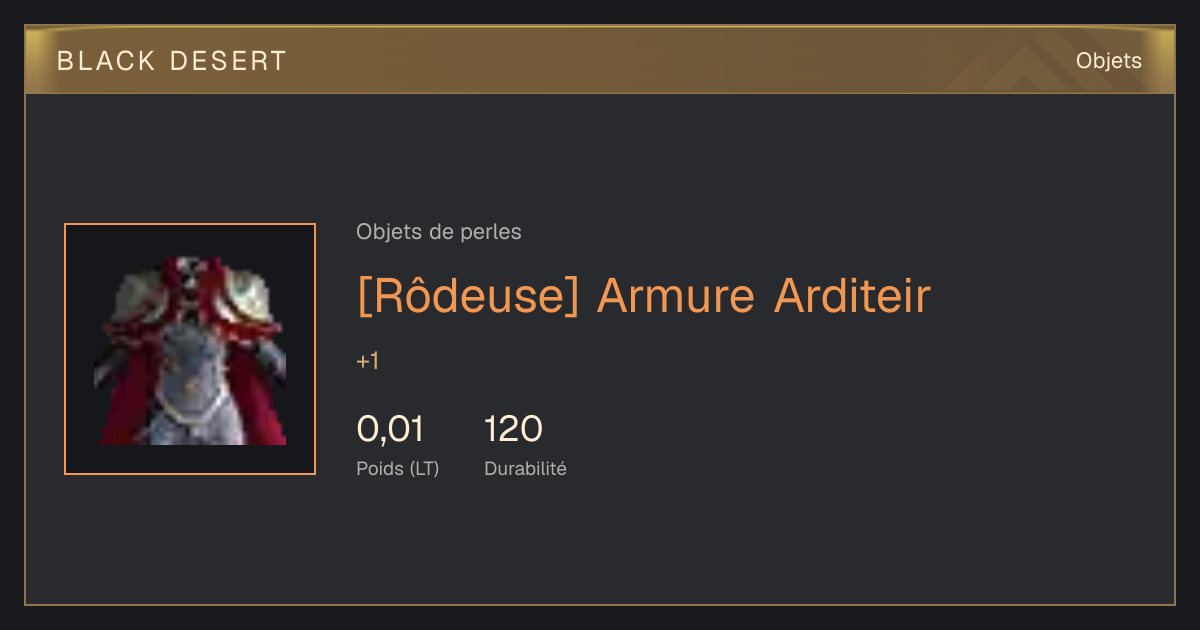Click the word Arditeir in item name

[x=853, y=296]
